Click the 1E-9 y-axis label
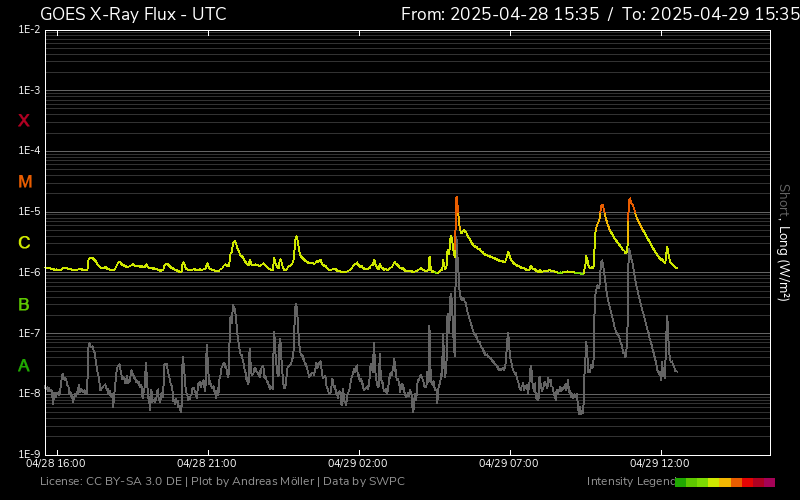 coord(29,454)
